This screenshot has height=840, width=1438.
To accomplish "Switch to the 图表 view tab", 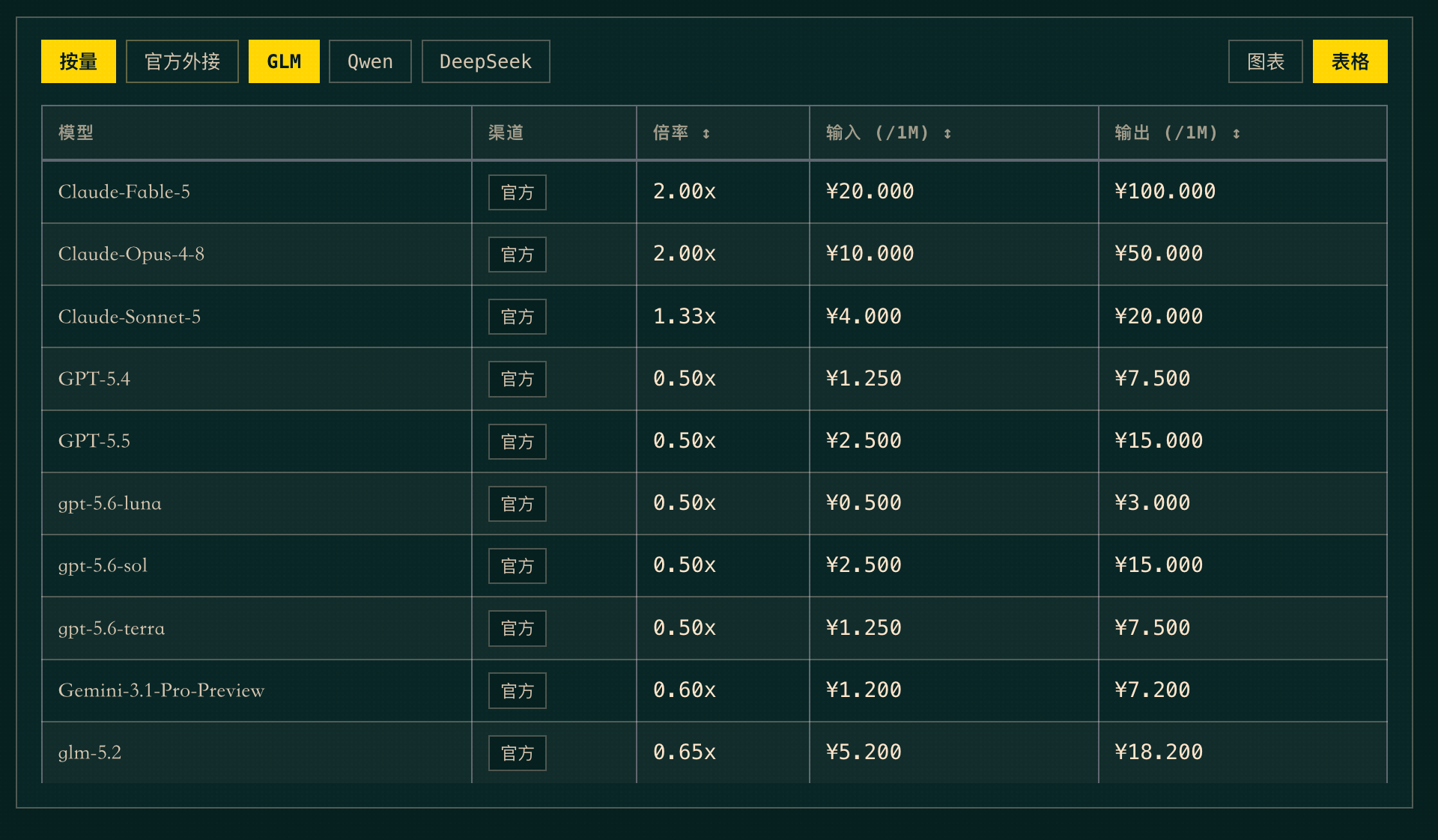I will tap(1266, 61).
